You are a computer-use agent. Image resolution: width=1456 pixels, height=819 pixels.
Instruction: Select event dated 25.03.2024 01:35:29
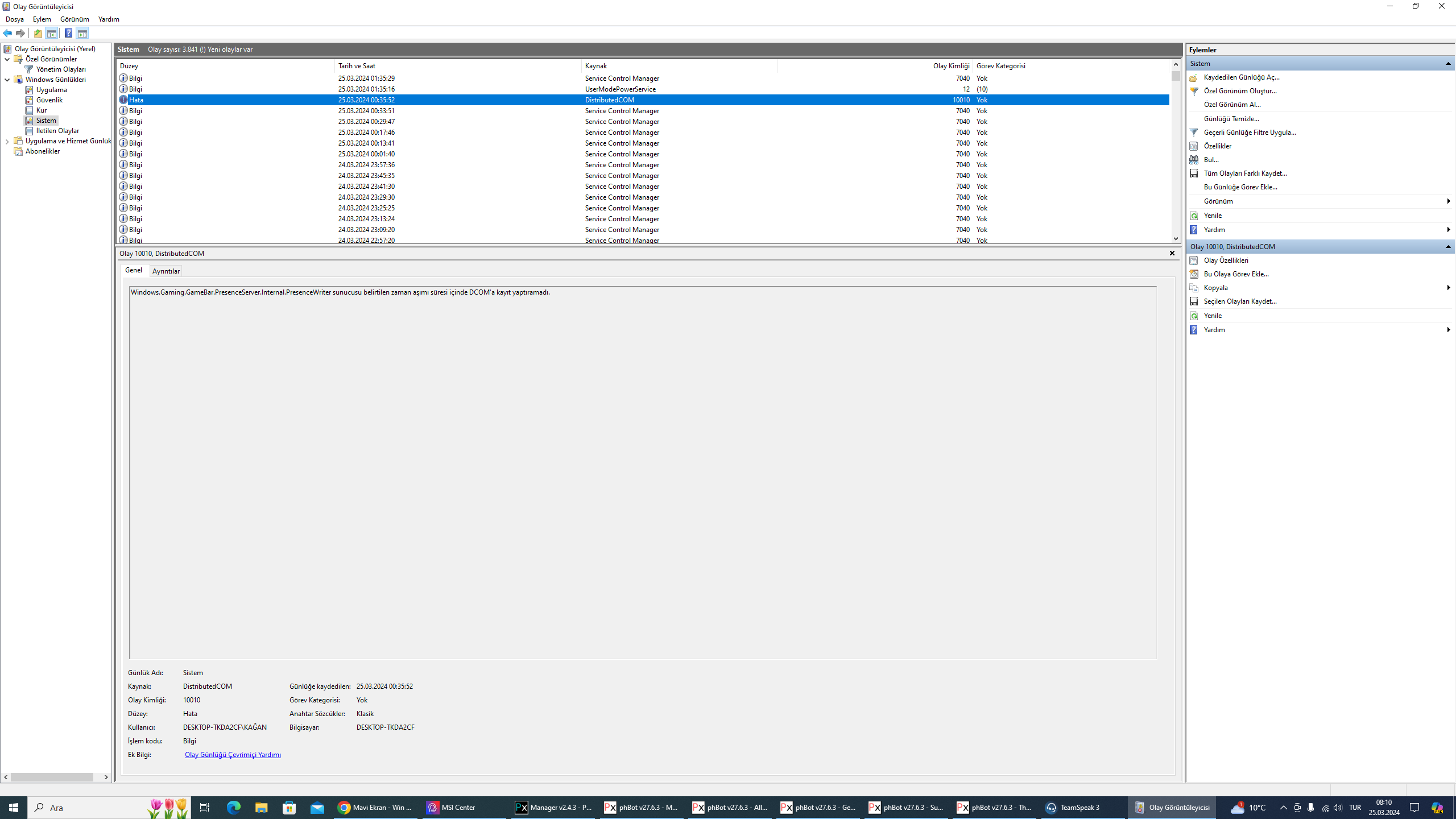pos(643,78)
